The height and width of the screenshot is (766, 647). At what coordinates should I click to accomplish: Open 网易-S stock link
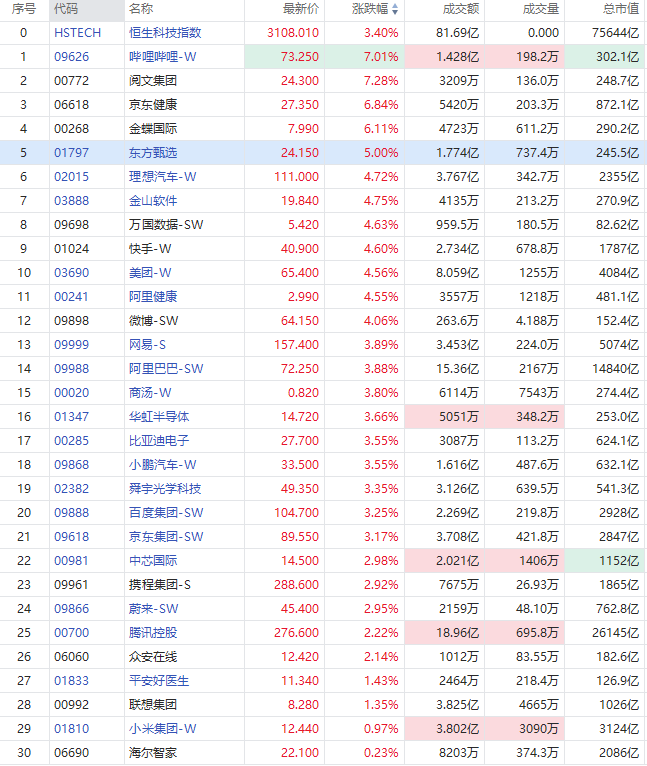click(147, 344)
